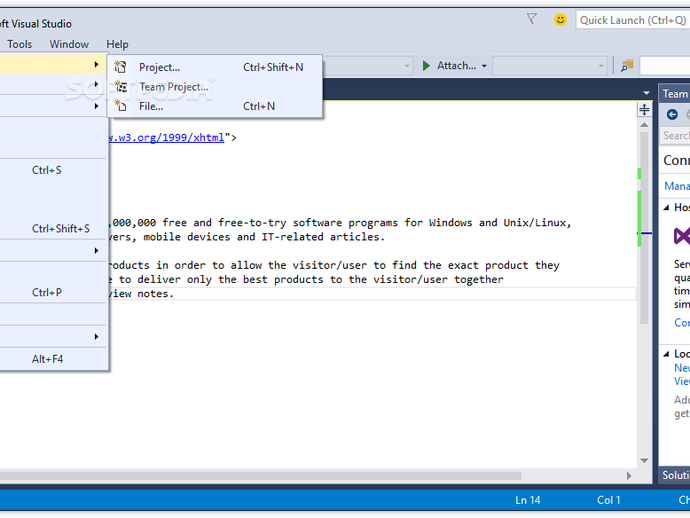690x518 pixels.
Task: Click the blue link under the hosted description text
Action: [x=682, y=323]
